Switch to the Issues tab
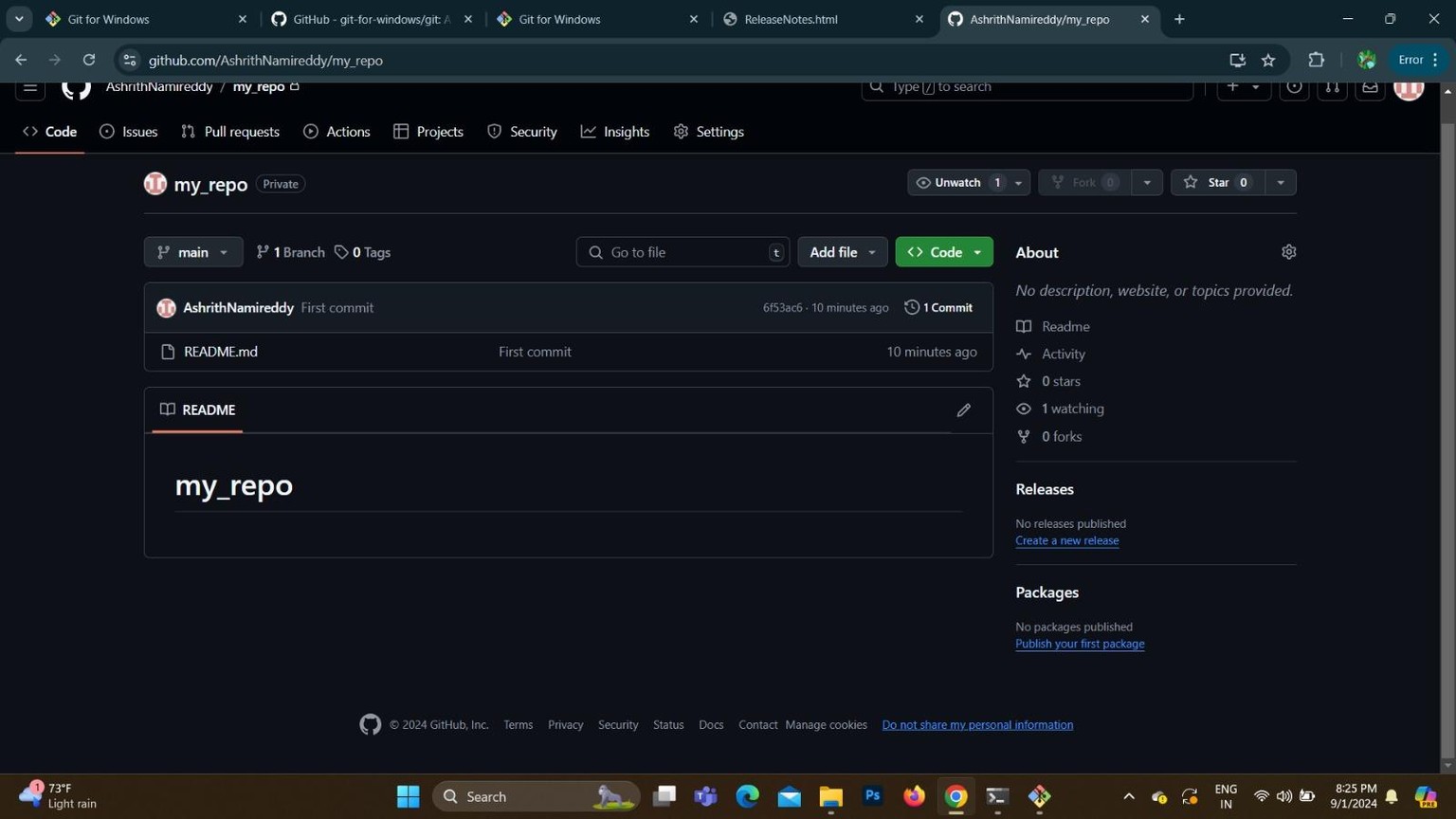This screenshot has width=1456, height=819. [x=129, y=132]
